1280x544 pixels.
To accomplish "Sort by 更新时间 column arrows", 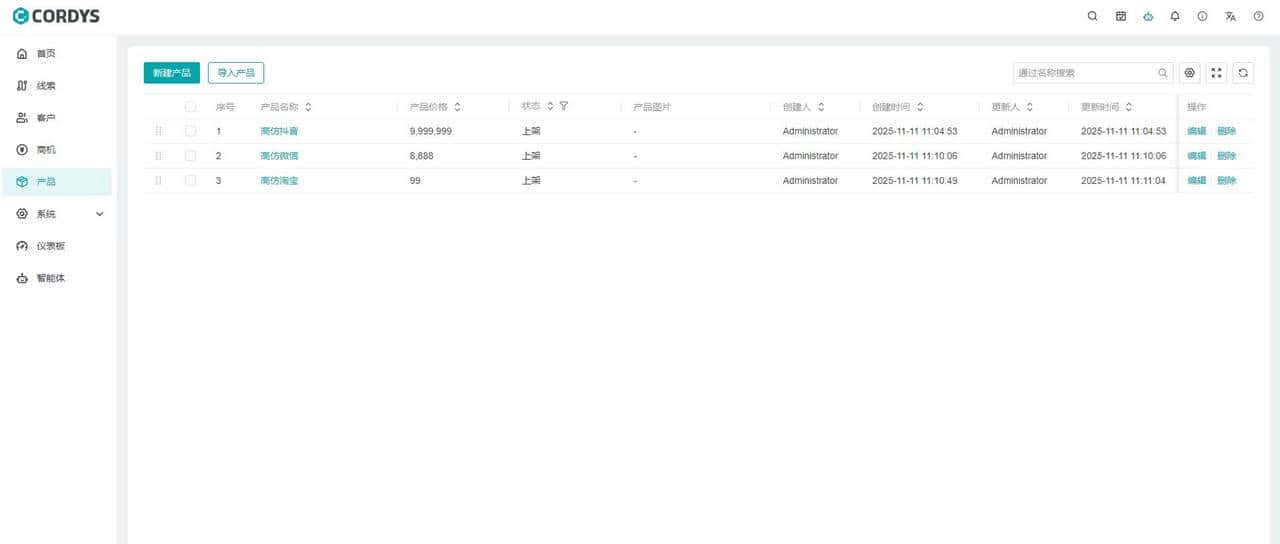I will tap(1129, 106).
